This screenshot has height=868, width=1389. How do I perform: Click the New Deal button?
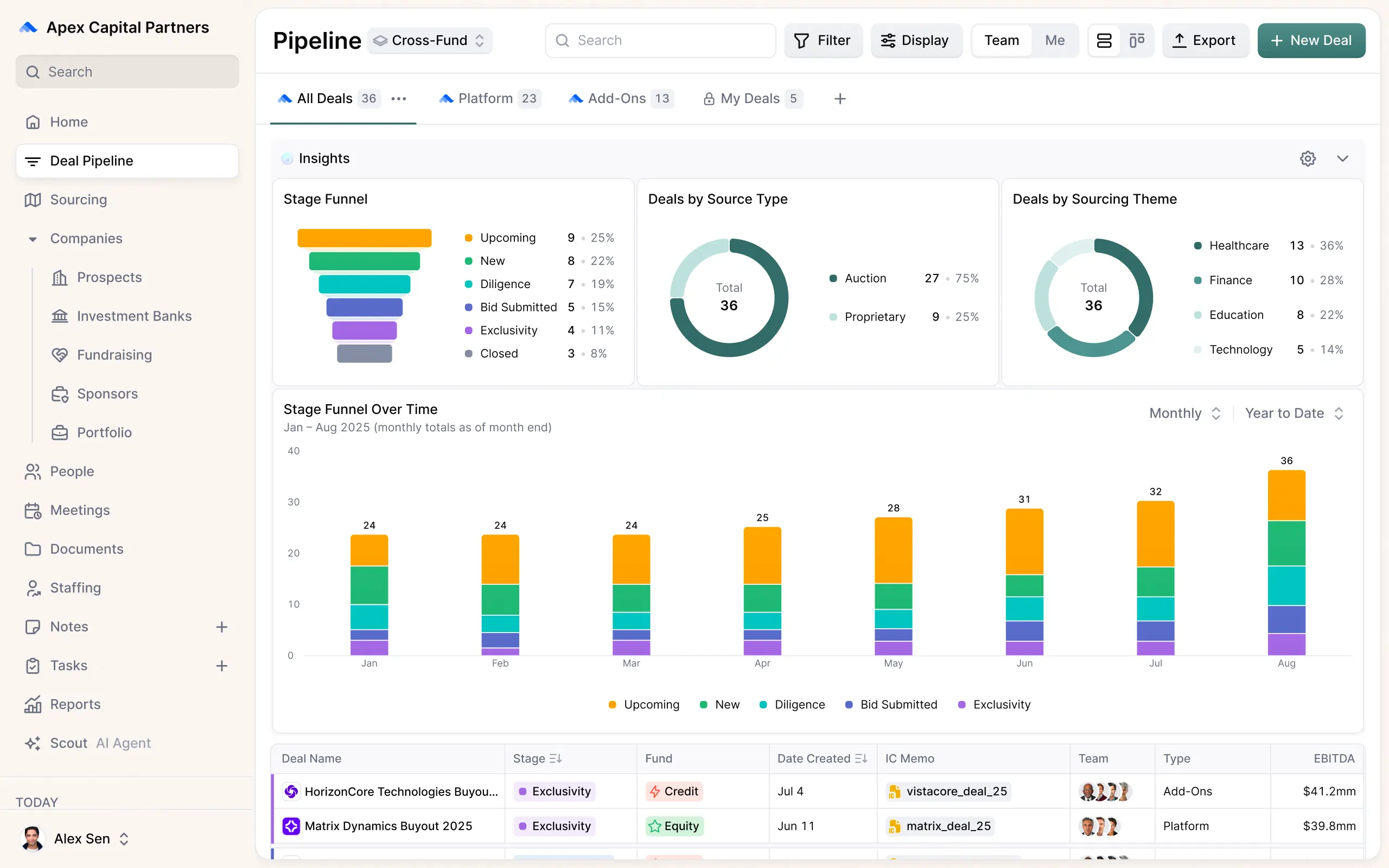(1311, 40)
